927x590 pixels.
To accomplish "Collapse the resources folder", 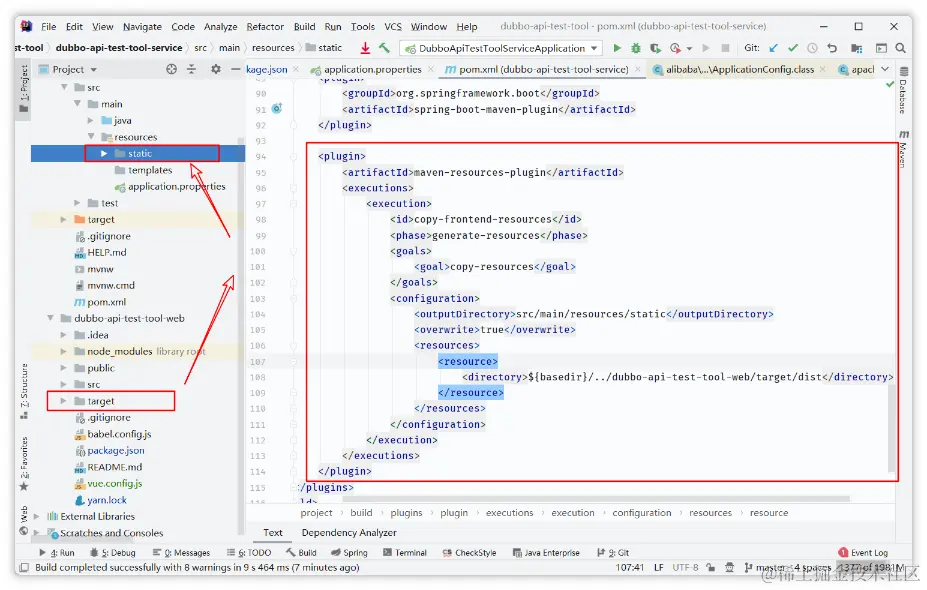I will pyautogui.click(x=90, y=137).
